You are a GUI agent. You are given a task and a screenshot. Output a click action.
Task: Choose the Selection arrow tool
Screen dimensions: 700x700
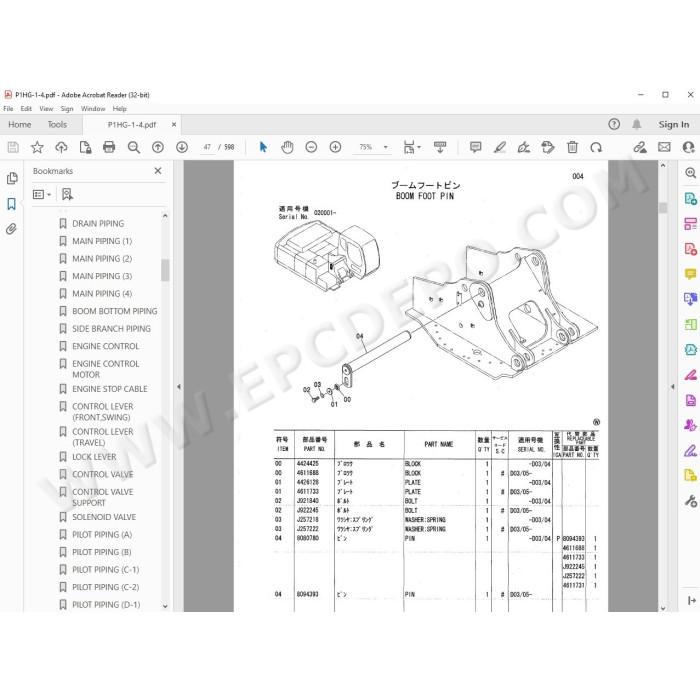coord(263,147)
